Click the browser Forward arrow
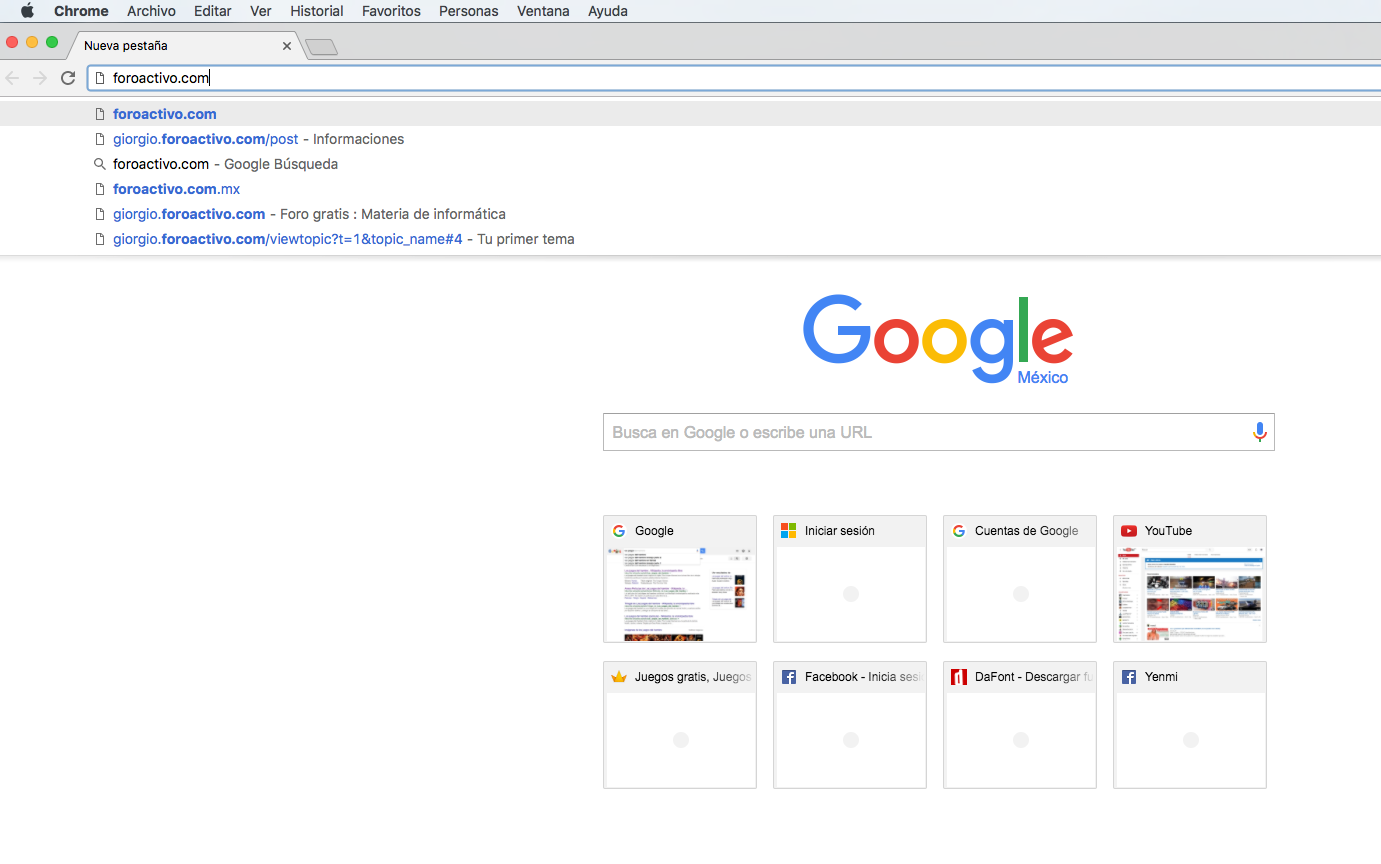The image size is (1381, 864). point(40,78)
